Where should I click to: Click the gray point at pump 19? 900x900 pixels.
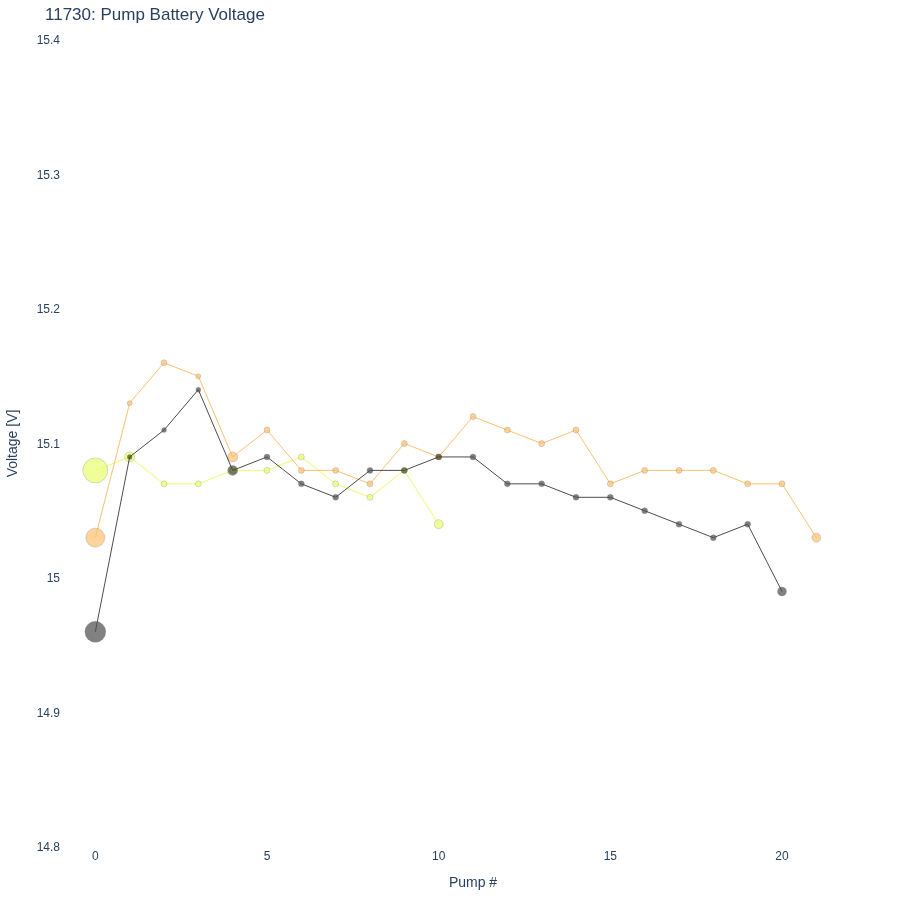747,524
